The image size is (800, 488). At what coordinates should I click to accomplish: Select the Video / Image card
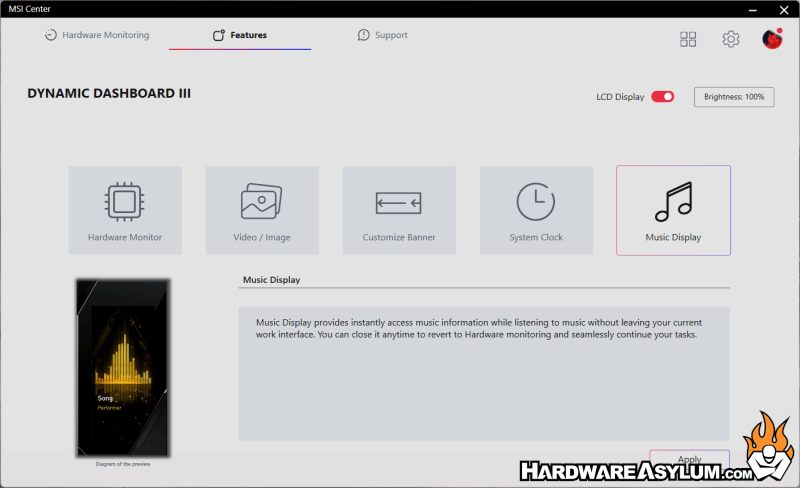pyautogui.click(x=262, y=210)
